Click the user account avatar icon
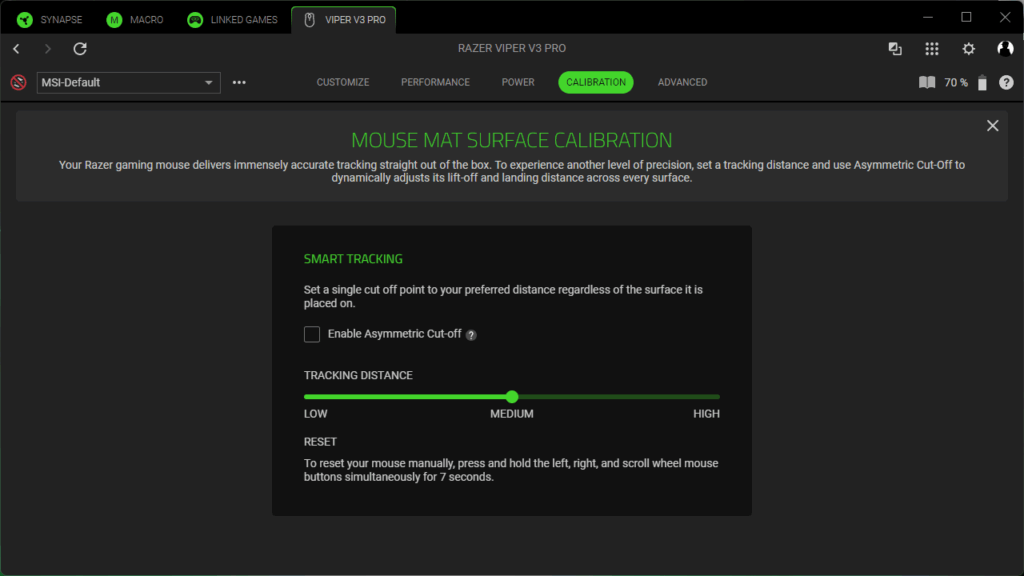The height and width of the screenshot is (576, 1024). point(1005,49)
